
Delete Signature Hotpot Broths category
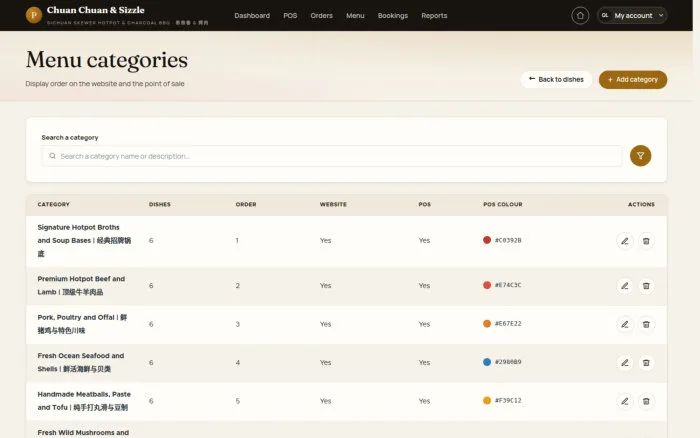point(646,241)
